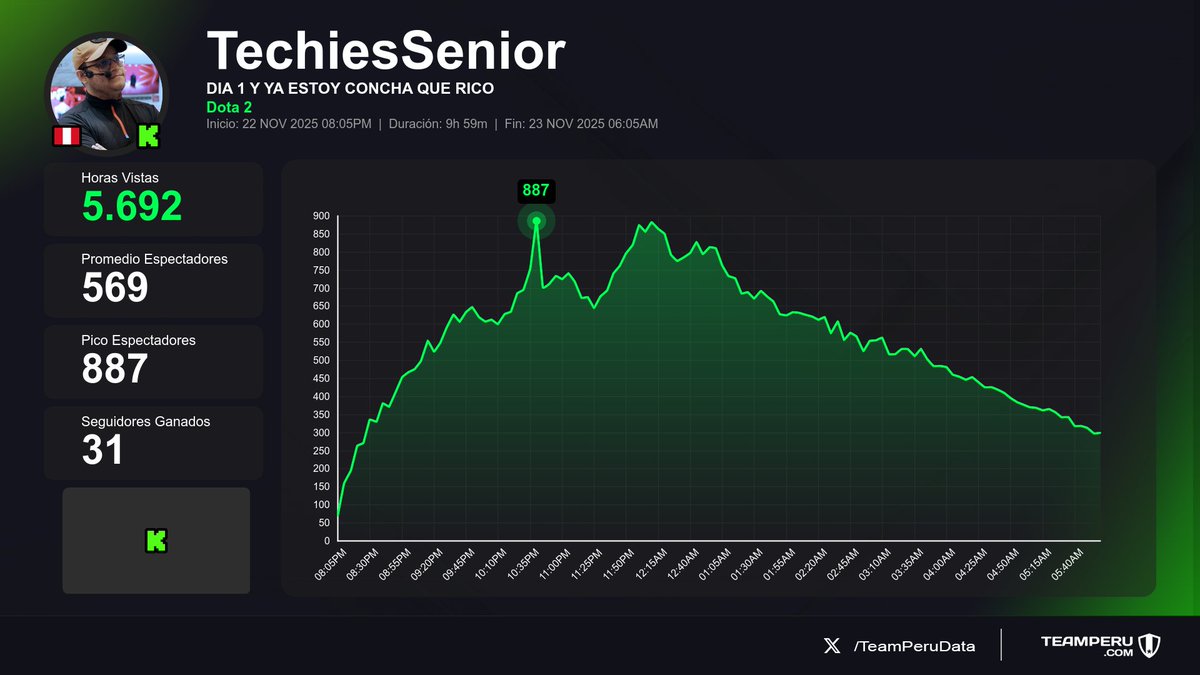Click the Seguidores Ganados label
The width and height of the screenshot is (1200, 675).
(146, 422)
